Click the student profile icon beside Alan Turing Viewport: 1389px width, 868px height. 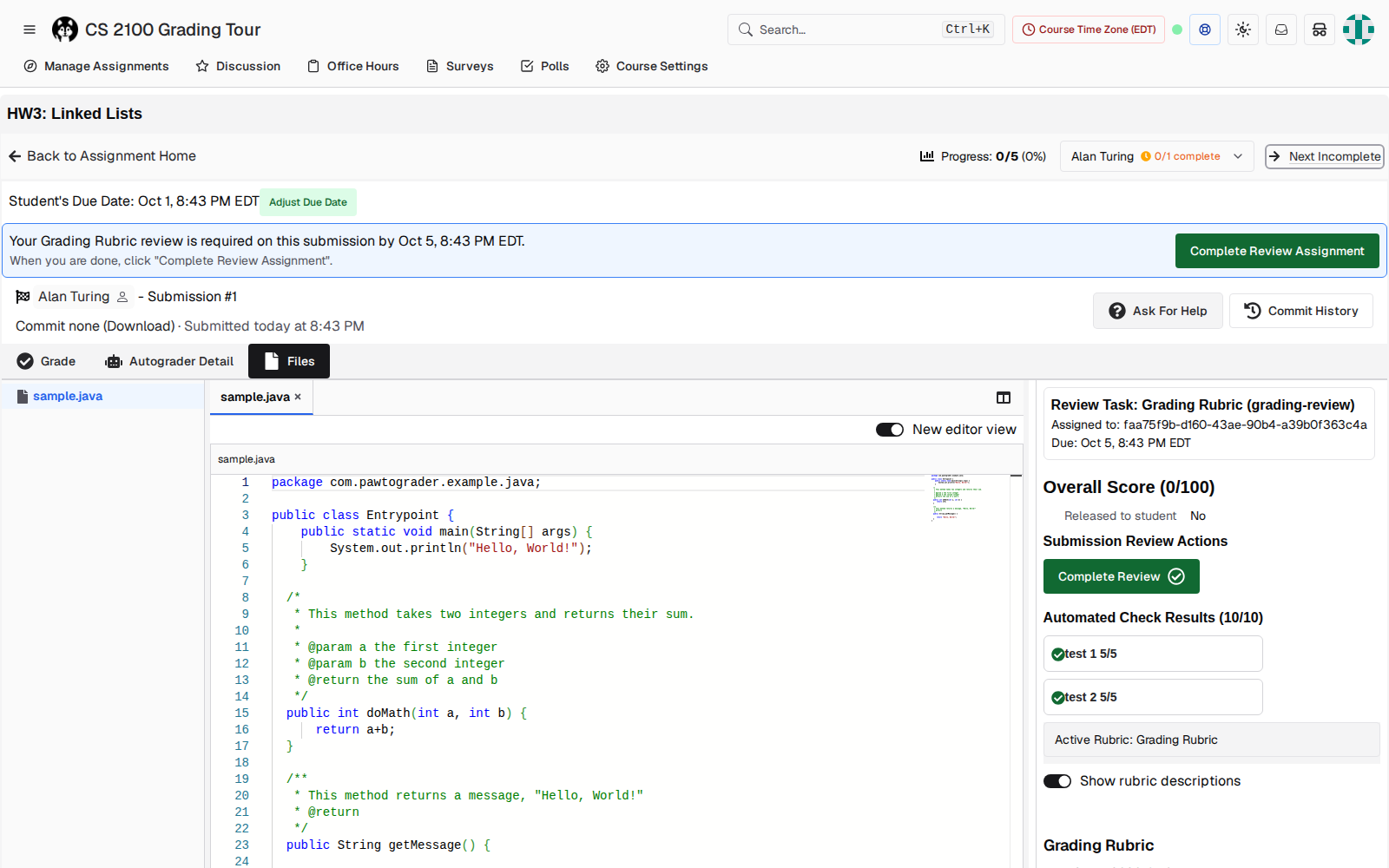122,297
